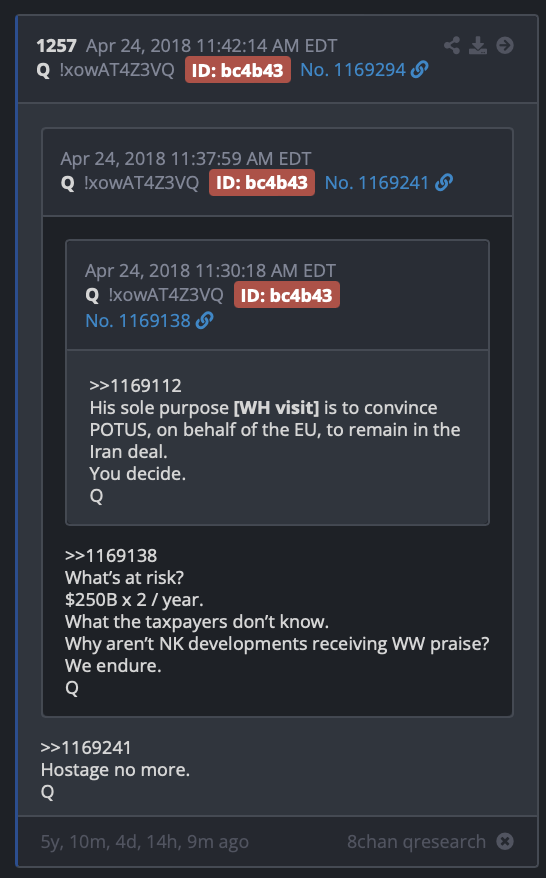Follow the >>1169112 reply reference
Viewport: 546px width, 878px height.
point(136,386)
